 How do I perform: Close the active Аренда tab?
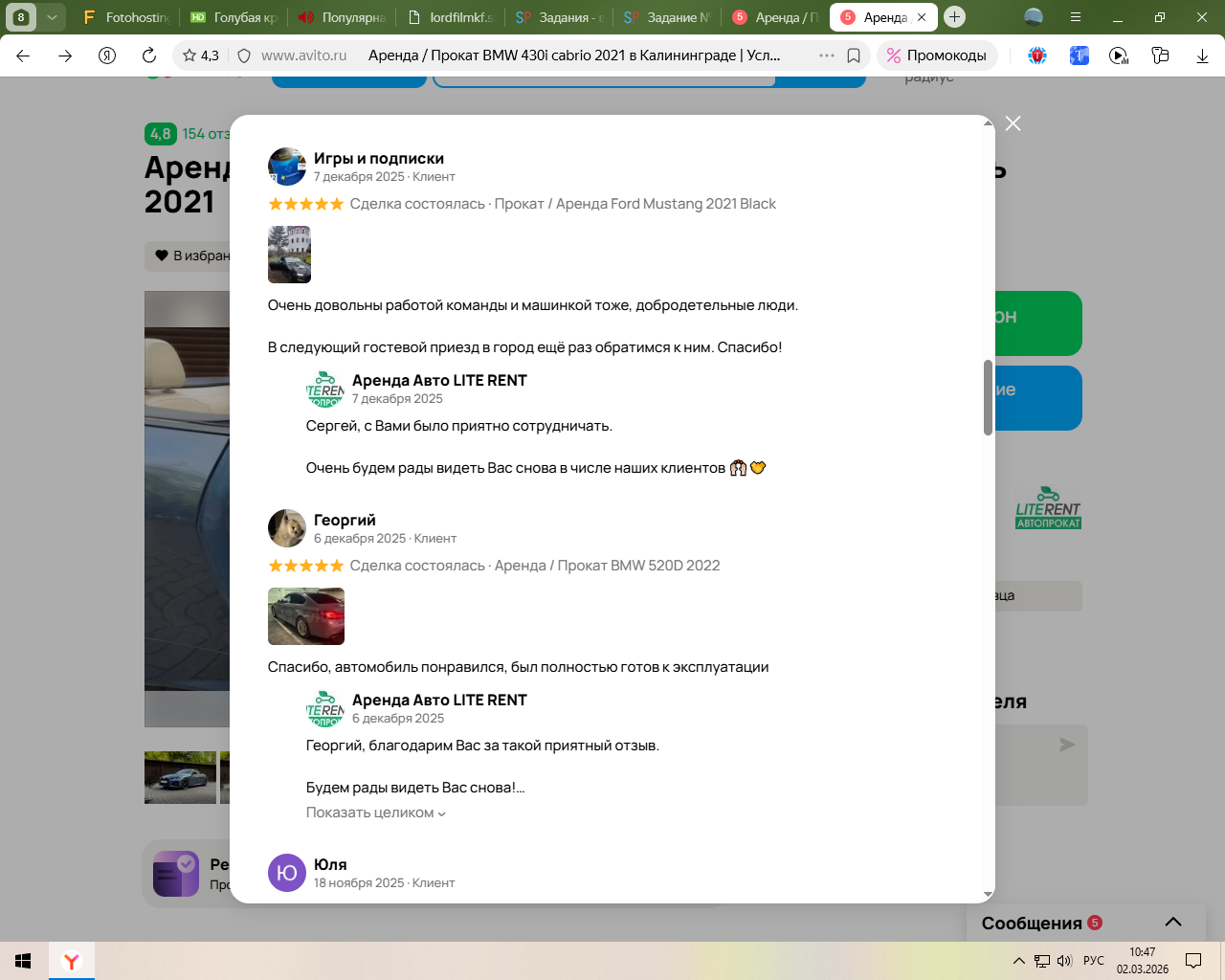(922, 17)
